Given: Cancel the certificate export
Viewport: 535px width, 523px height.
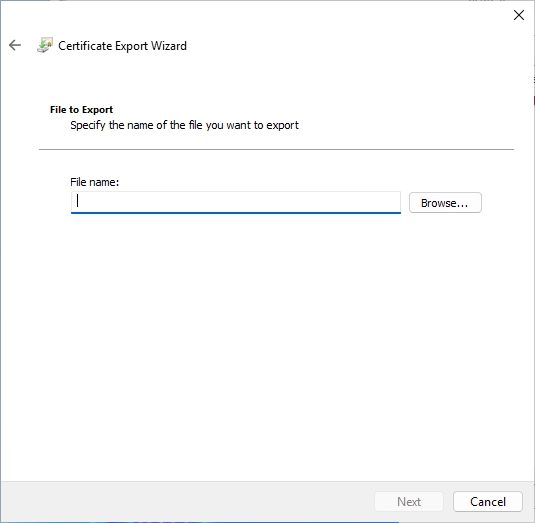Looking at the screenshot, I should tap(488, 502).
